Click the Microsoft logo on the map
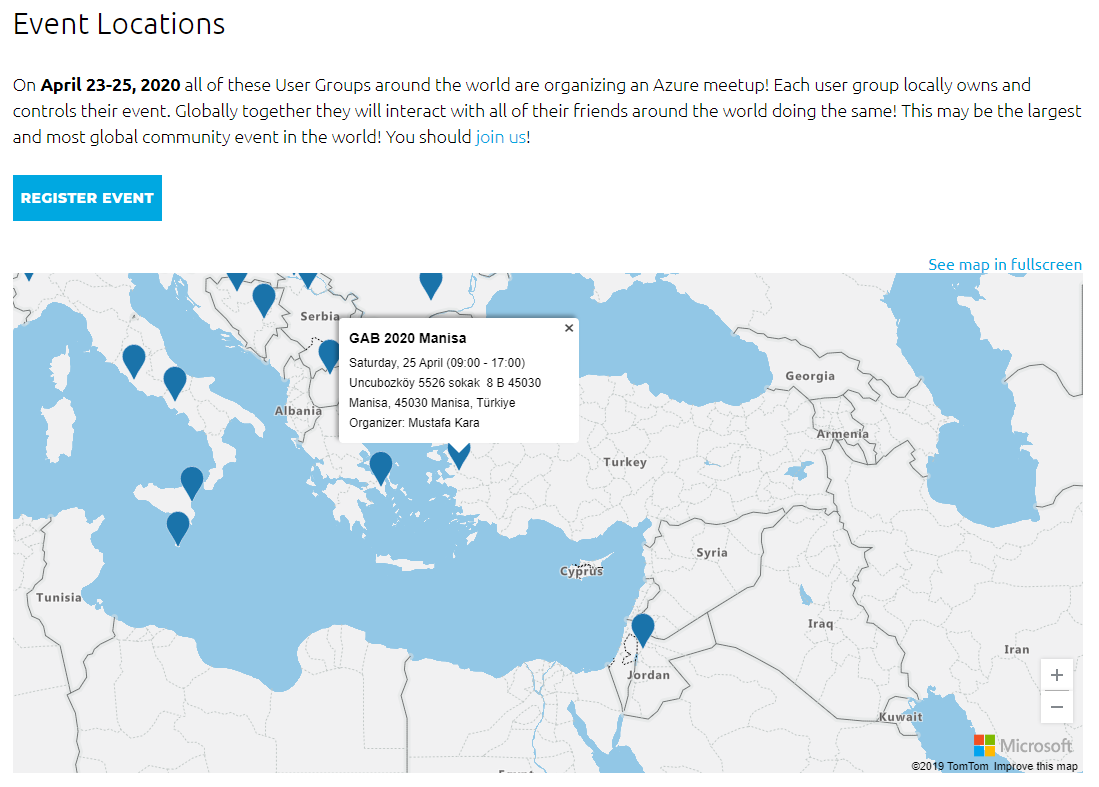The width and height of the screenshot is (1099, 787). 1023,745
